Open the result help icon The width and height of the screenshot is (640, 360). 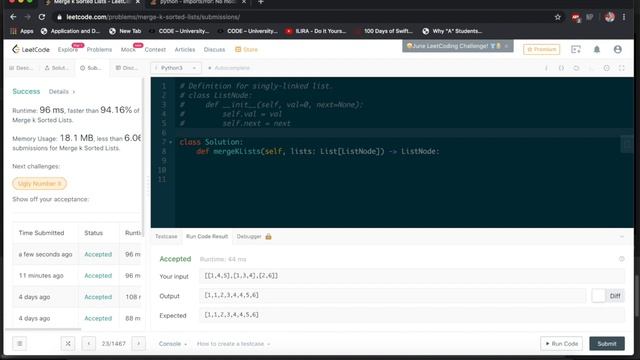[622, 259]
